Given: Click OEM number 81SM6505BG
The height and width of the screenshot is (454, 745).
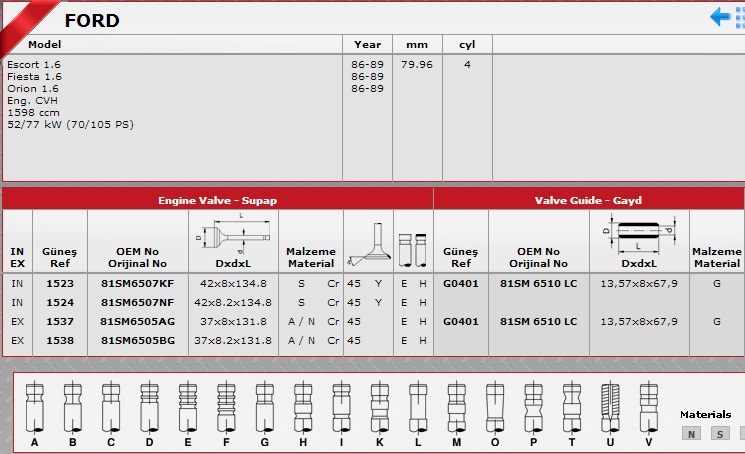Looking at the screenshot, I should tap(137, 340).
